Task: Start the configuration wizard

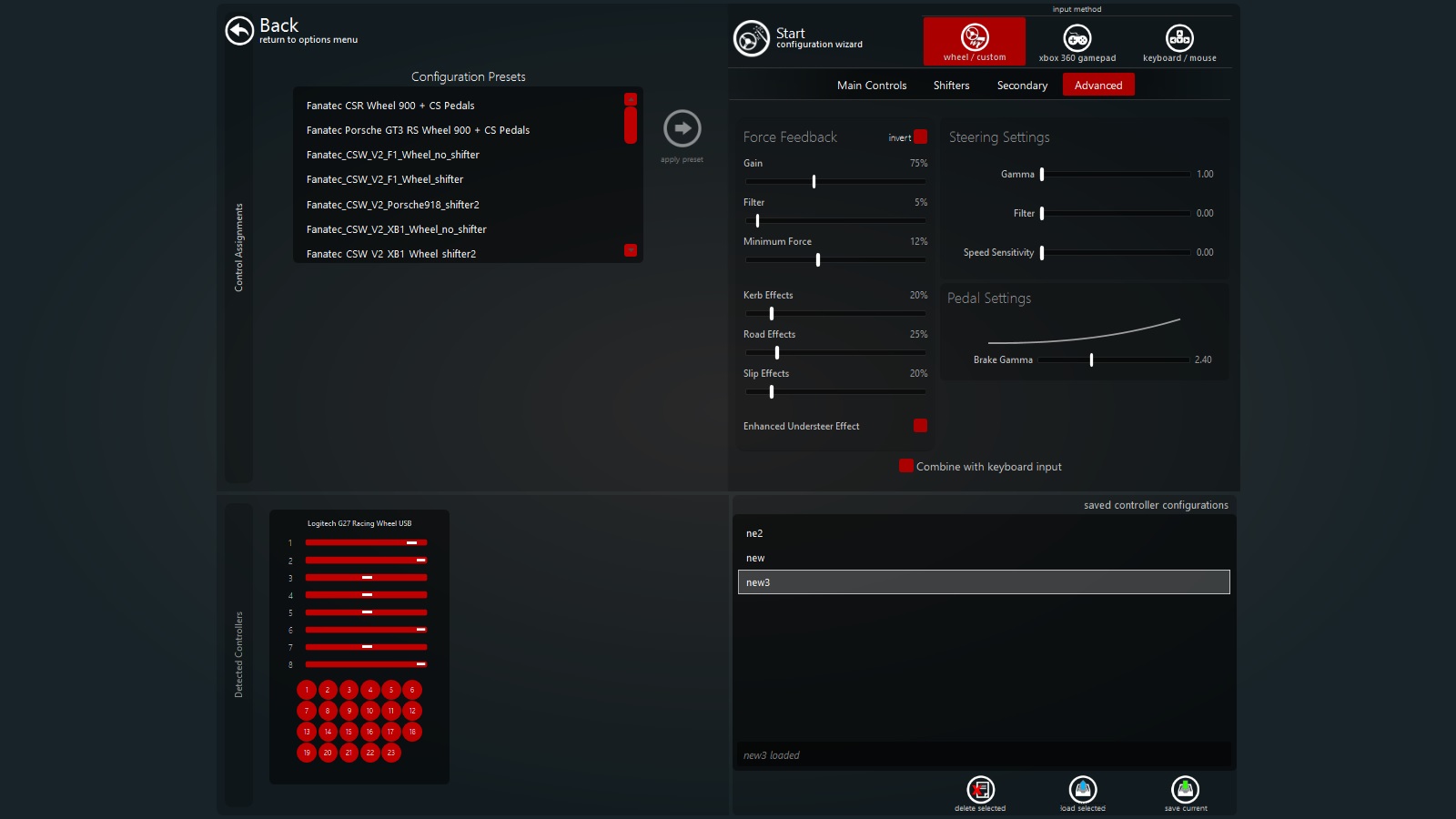Action: [752, 38]
